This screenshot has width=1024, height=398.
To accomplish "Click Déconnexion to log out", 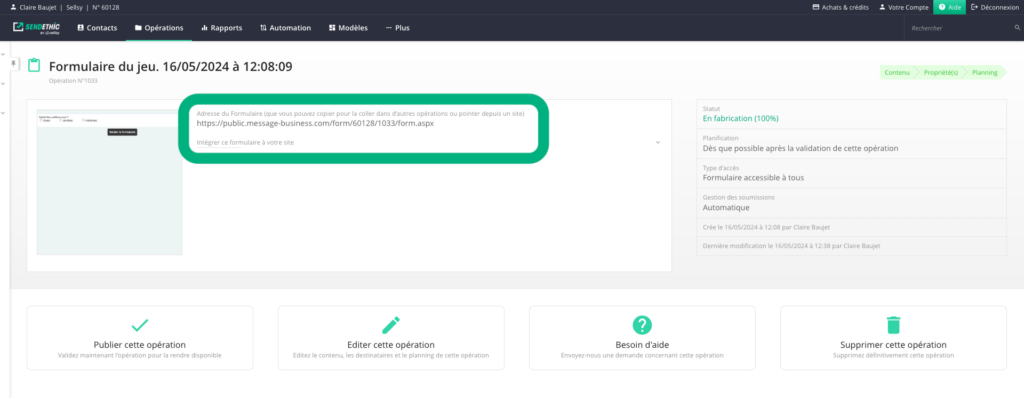I will [995, 7].
